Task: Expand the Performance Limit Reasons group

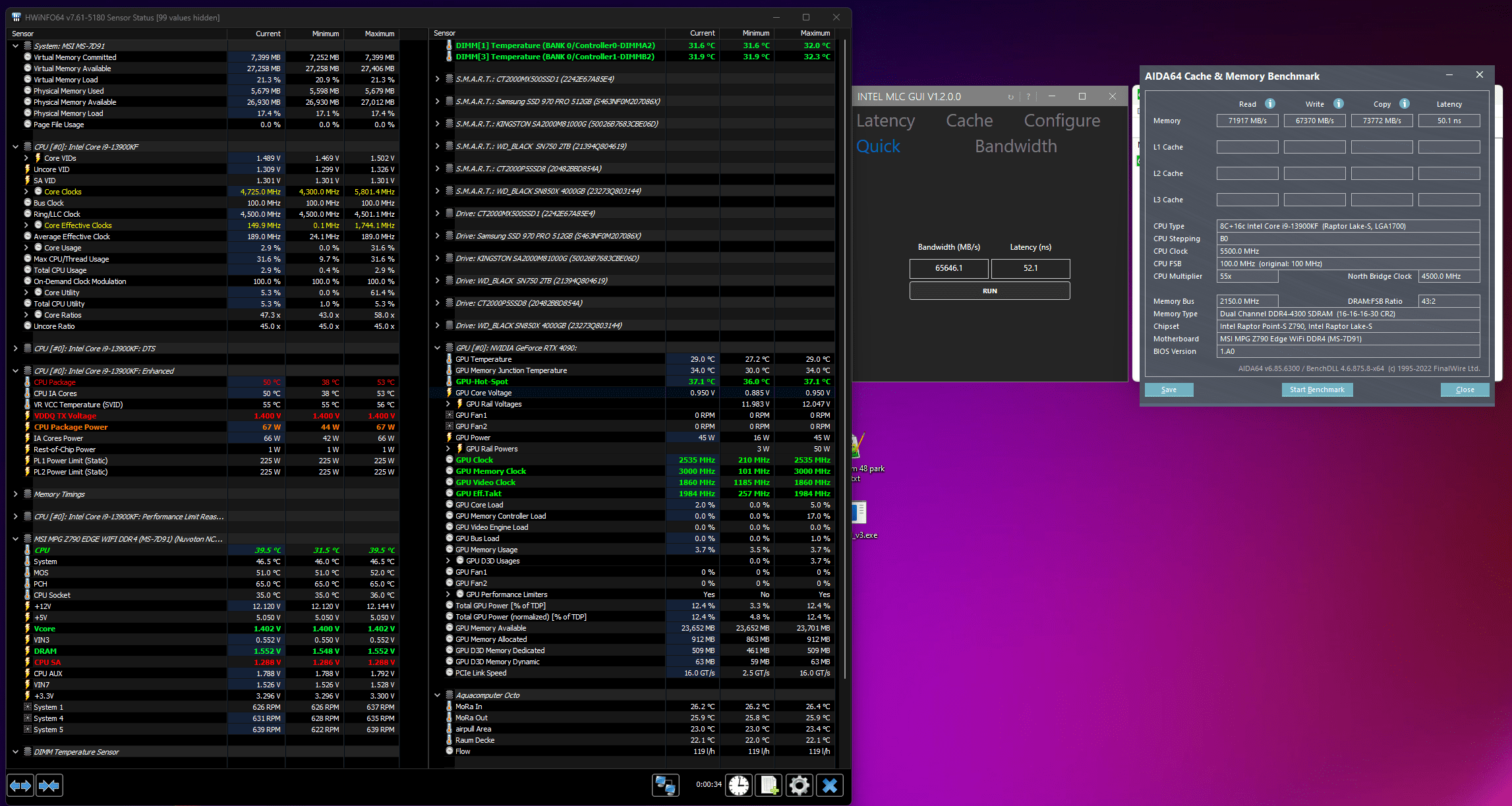Action: click(15, 517)
